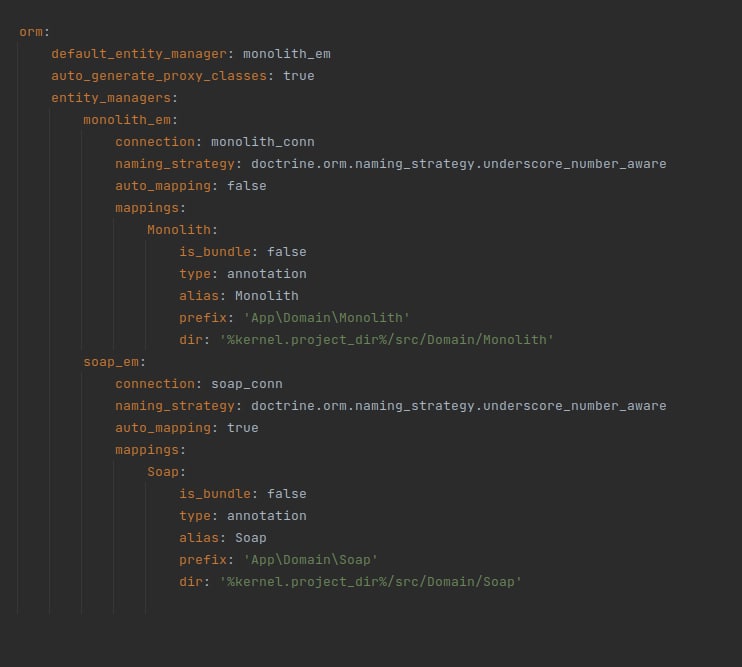Click 'annotation' type value under Soap mapping
The image size is (742, 667).
click(267, 516)
